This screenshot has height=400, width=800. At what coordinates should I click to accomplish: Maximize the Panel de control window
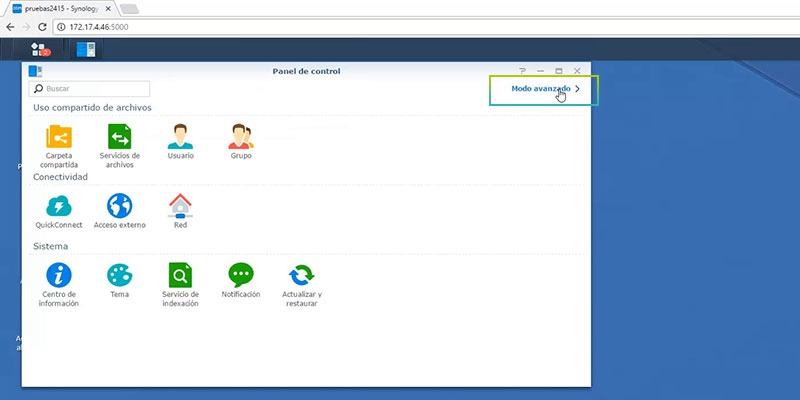point(559,71)
